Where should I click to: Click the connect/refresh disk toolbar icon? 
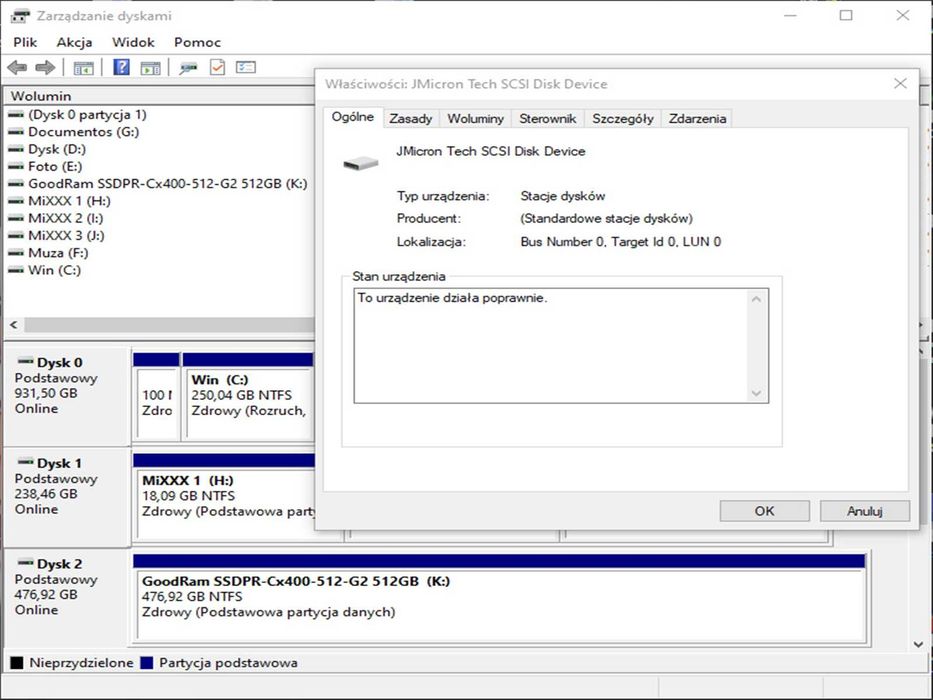coord(189,68)
